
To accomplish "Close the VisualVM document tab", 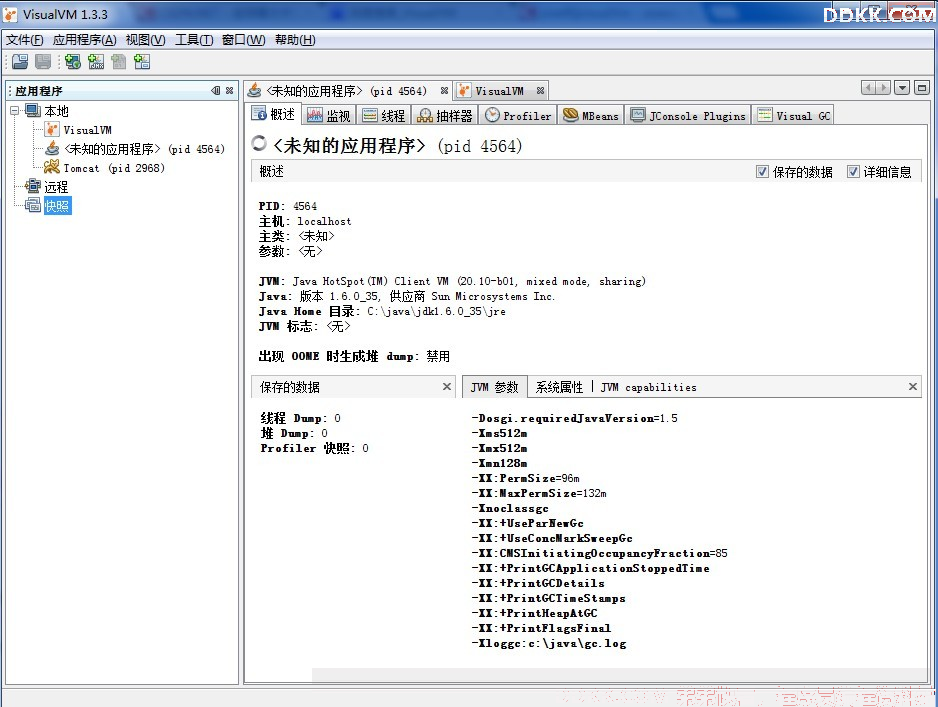I will pos(540,91).
